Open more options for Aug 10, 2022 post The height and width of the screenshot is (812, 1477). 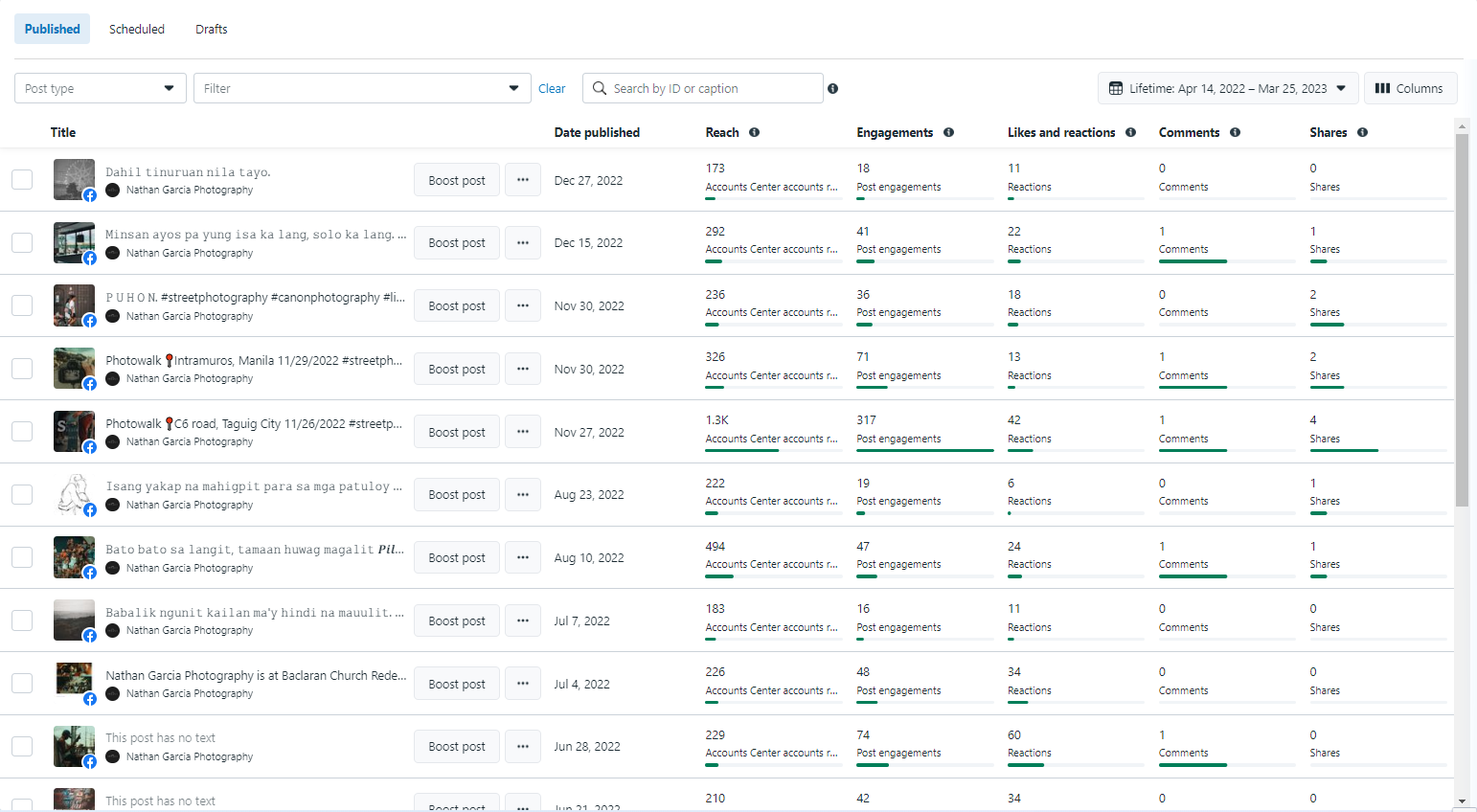click(523, 557)
